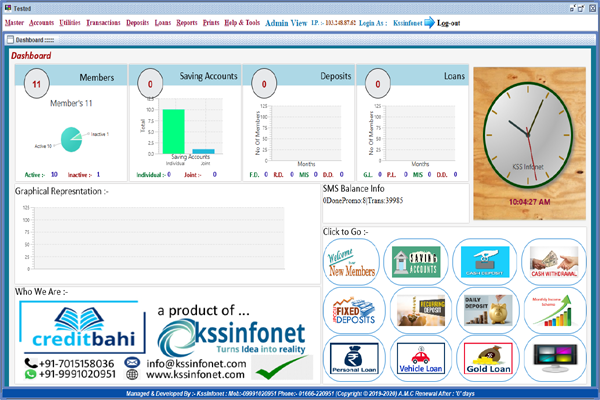Open the Reports menu
This screenshot has width=600, height=400.
click(x=187, y=23)
